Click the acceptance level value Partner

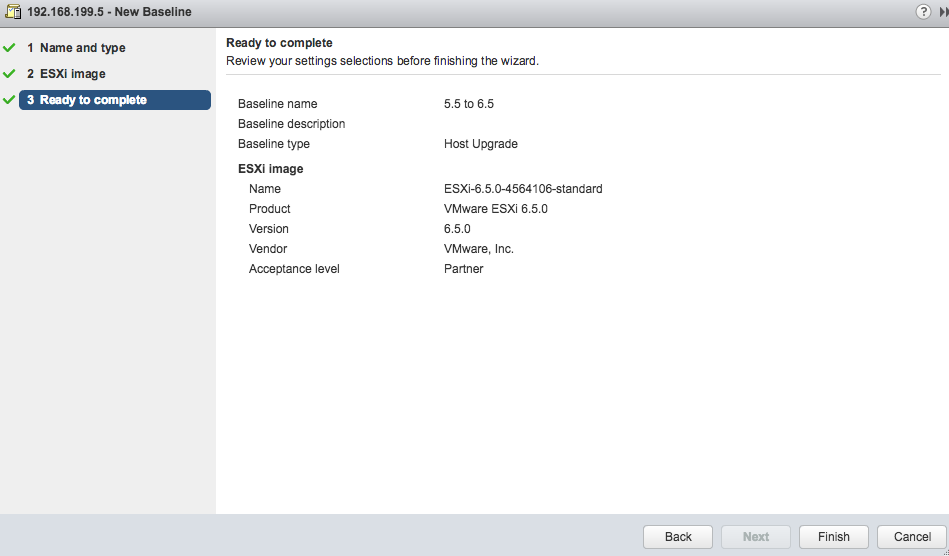pyautogui.click(x=464, y=269)
